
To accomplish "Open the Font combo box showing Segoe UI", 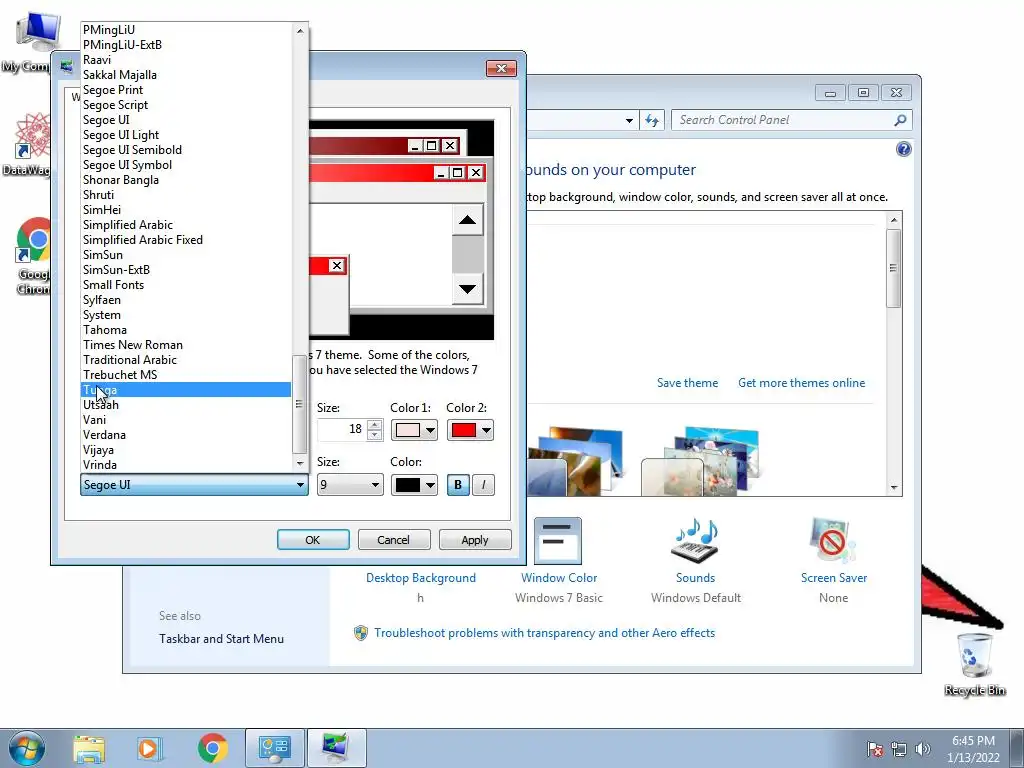I will [194, 485].
